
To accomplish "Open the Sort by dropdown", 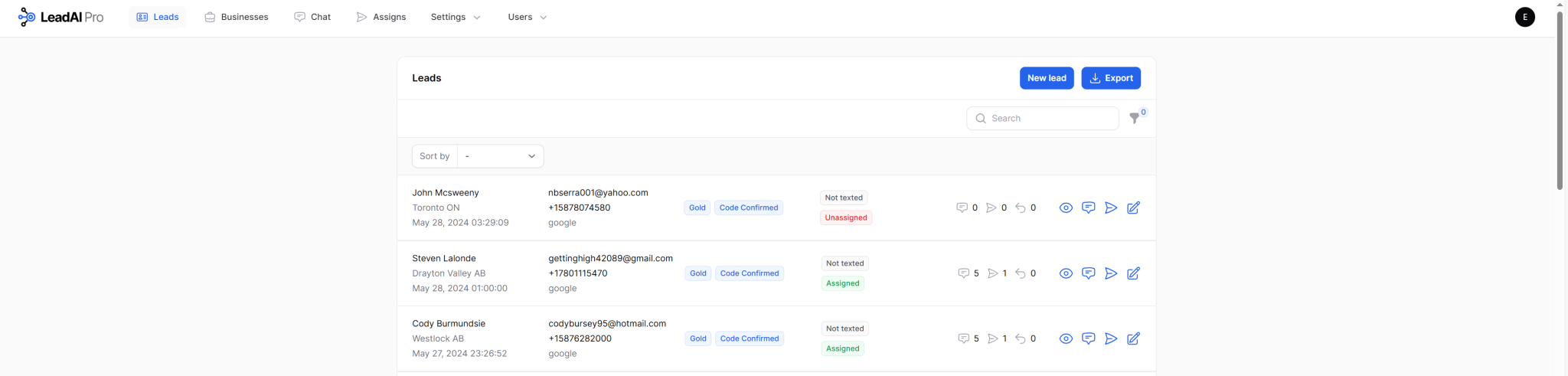I will 500,156.
